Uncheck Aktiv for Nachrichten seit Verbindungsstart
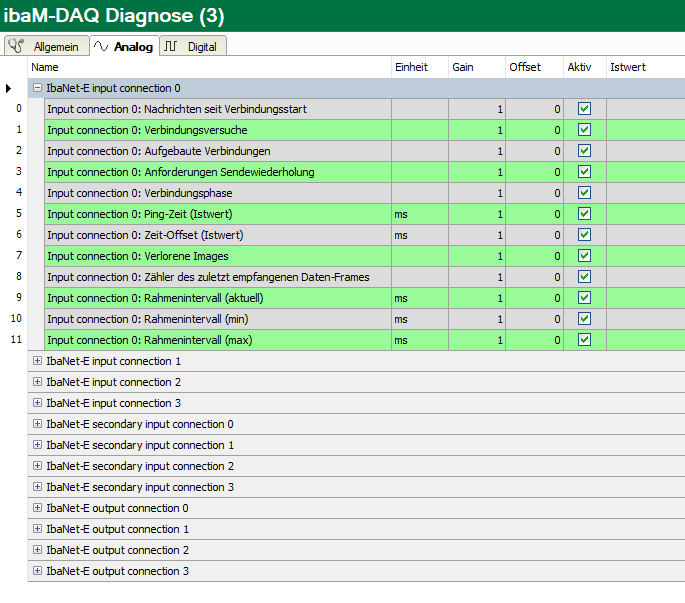Viewport: 685px width, 603px height. [x=585, y=109]
